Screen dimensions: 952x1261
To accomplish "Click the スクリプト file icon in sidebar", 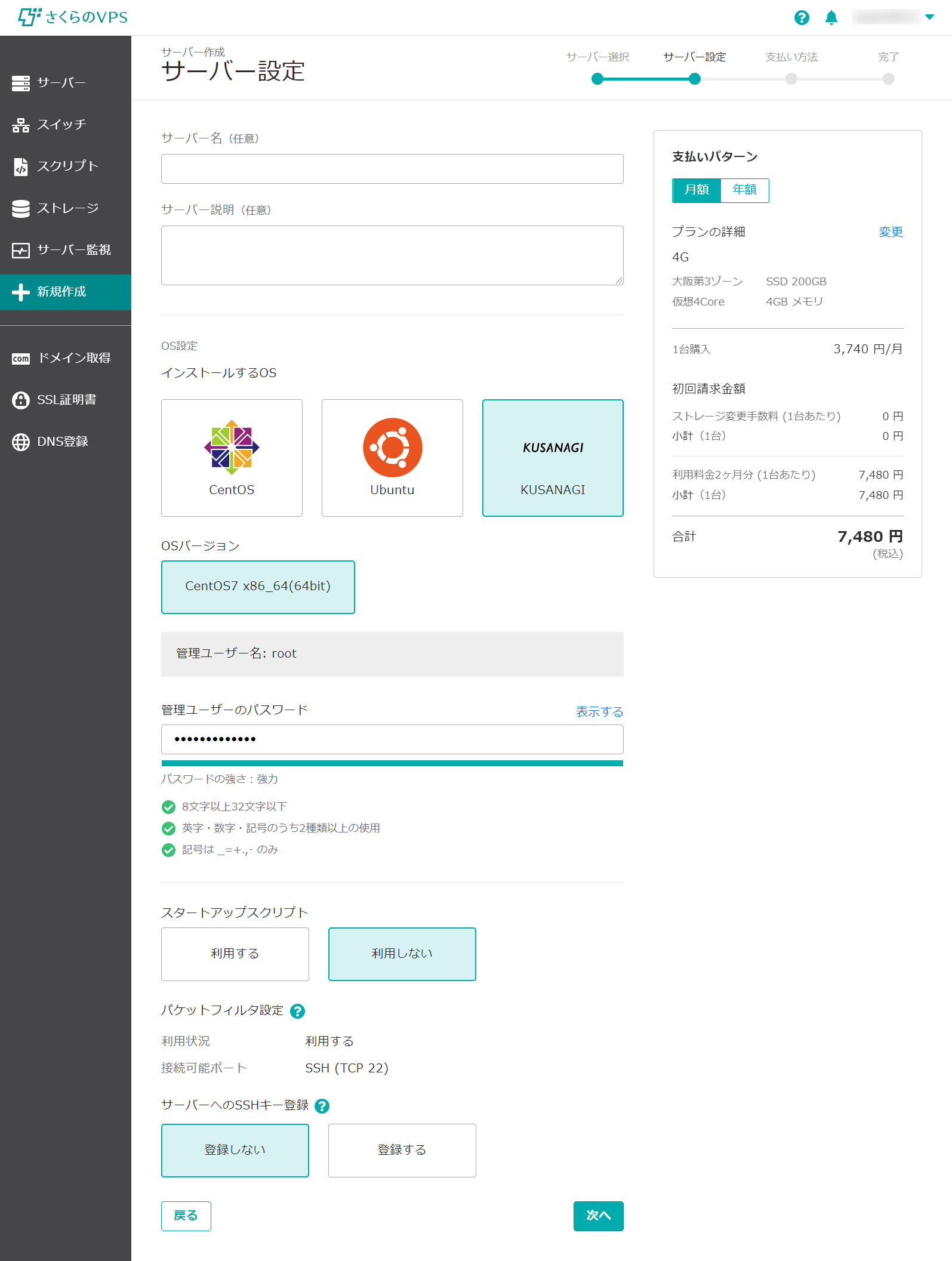I will tap(21, 167).
